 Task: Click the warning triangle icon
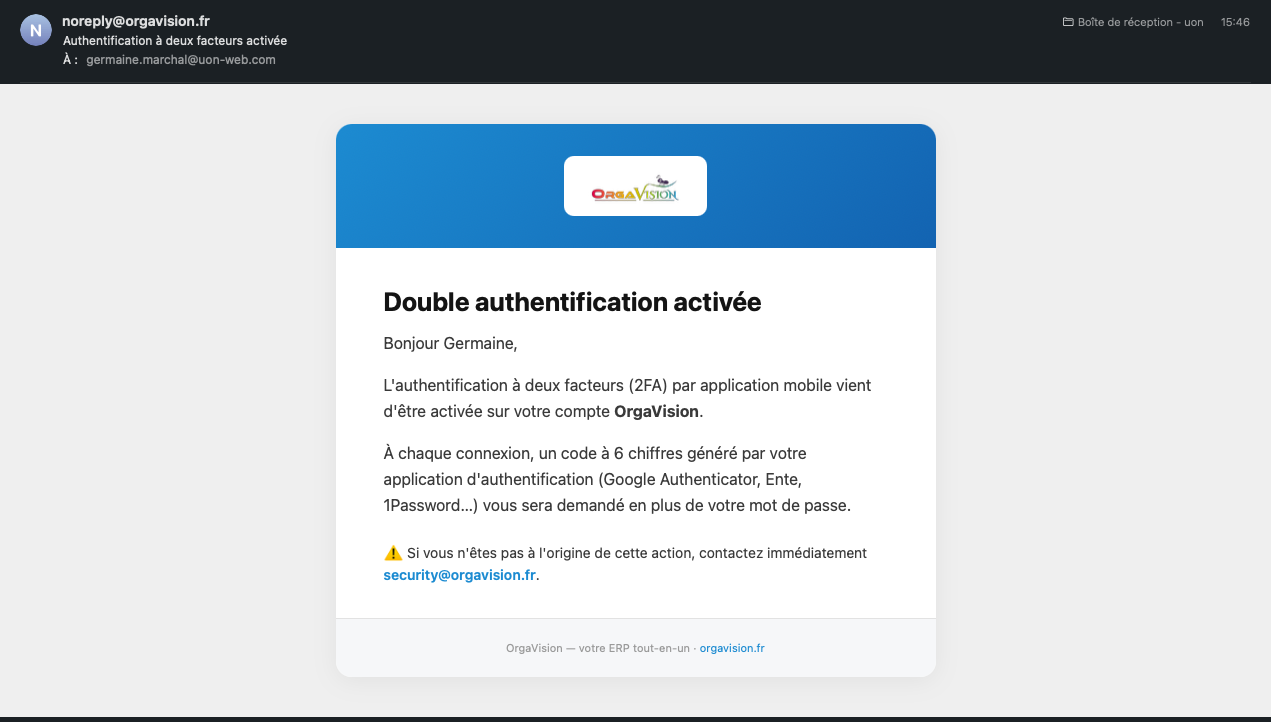tap(393, 553)
